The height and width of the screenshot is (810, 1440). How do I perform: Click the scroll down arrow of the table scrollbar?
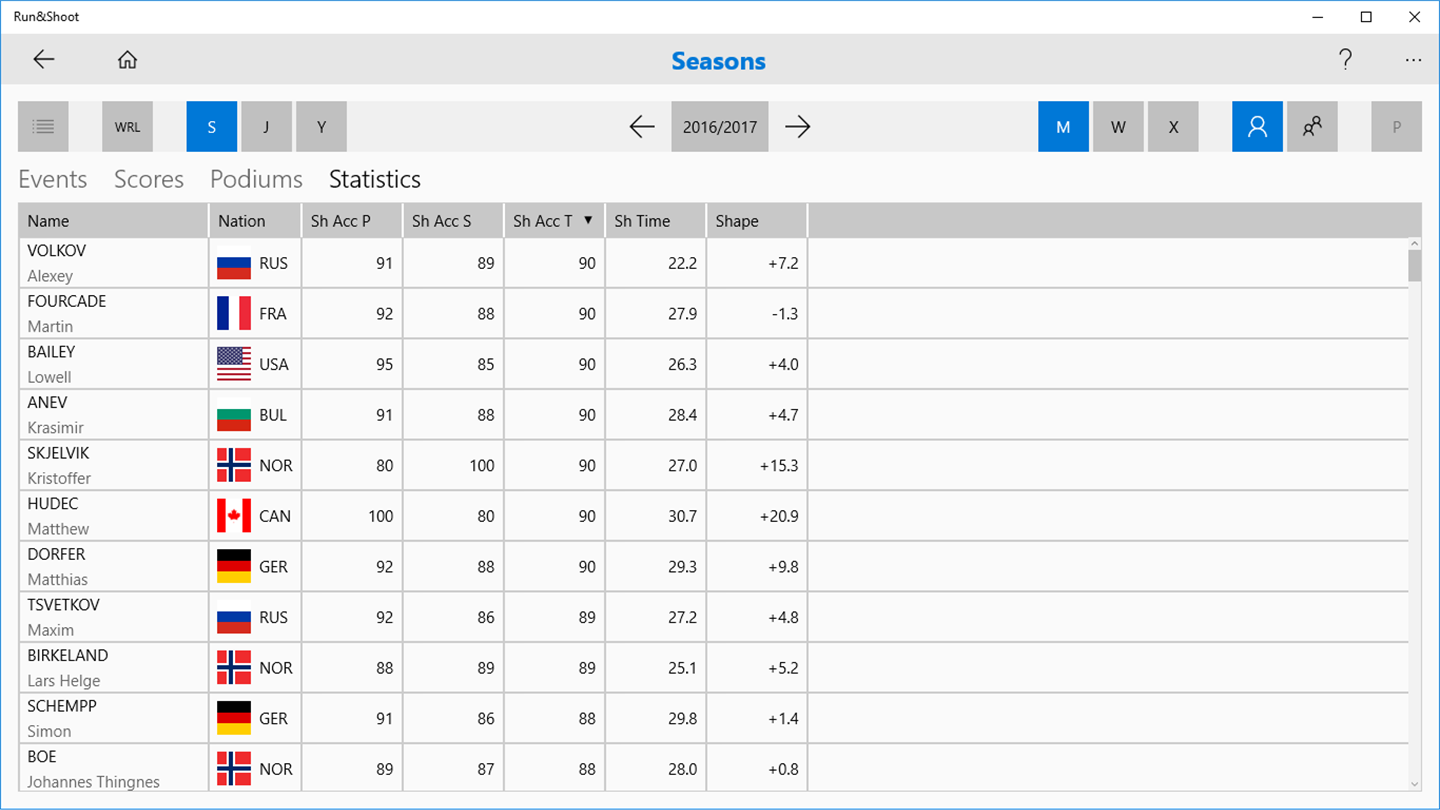pos(1414,783)
